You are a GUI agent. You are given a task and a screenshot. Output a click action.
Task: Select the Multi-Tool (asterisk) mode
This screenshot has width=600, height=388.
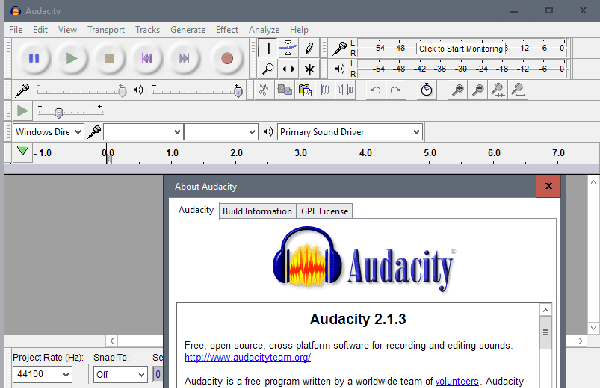309,69
